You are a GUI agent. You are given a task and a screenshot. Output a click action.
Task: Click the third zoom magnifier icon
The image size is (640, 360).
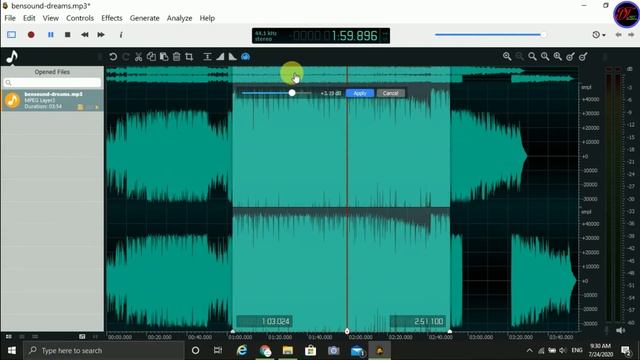(x=532, y=57)
